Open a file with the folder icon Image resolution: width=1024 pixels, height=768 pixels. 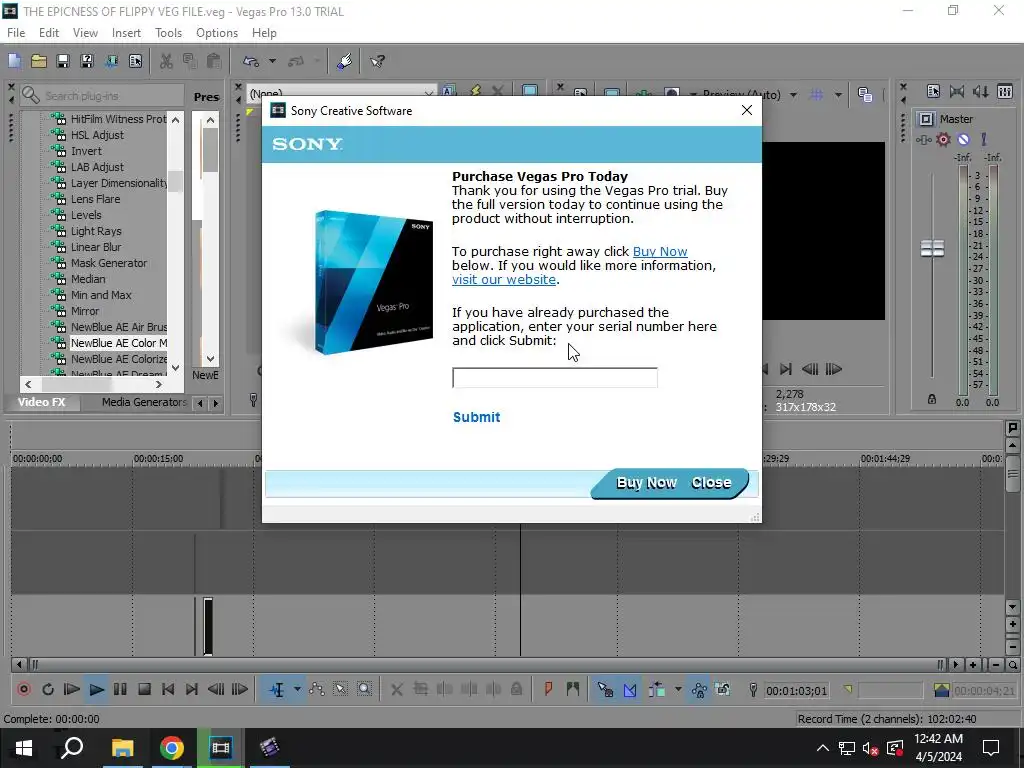point(39,61)
